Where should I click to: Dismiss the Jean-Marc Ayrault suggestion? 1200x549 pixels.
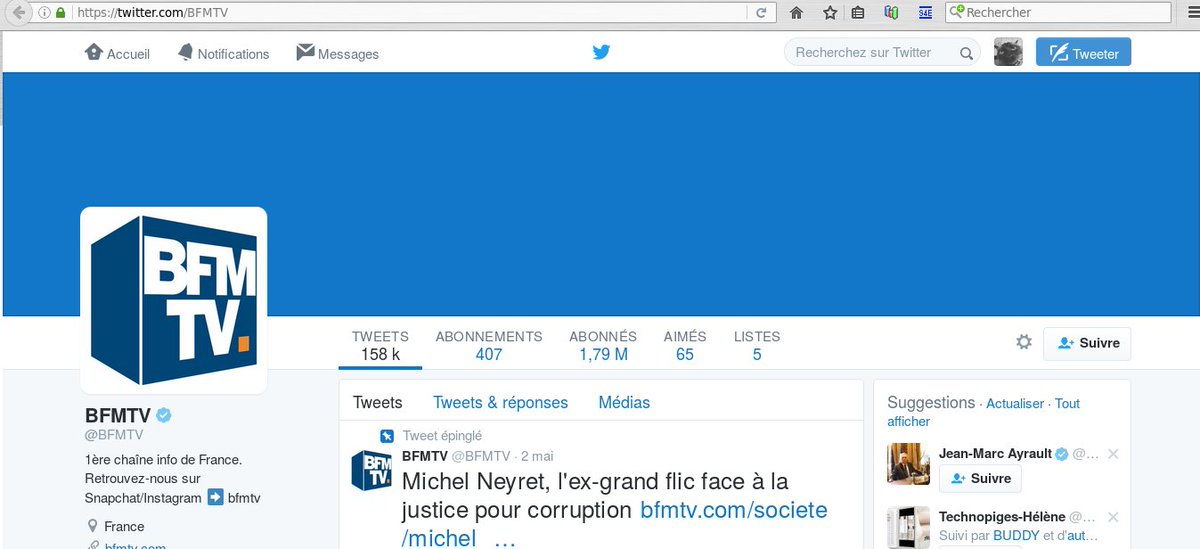1113,454
